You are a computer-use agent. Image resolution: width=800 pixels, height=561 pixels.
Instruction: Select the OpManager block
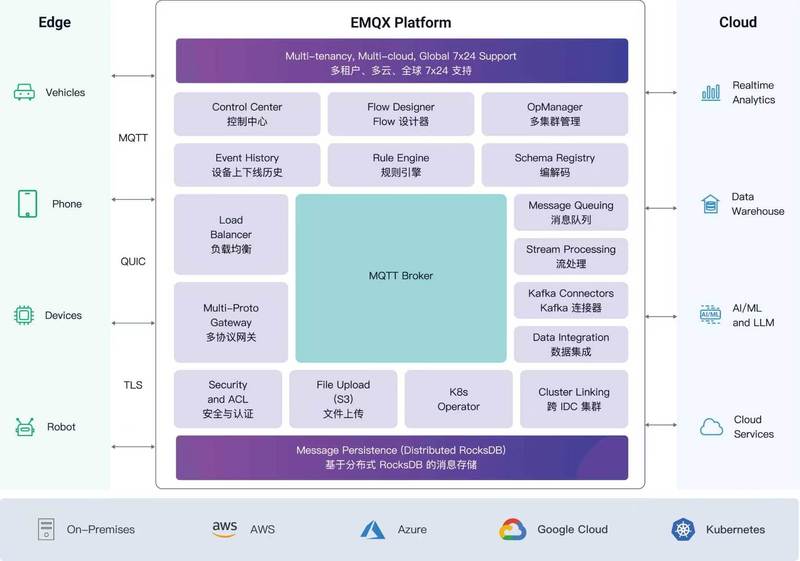pyautogui.click(x=555, y=114)
